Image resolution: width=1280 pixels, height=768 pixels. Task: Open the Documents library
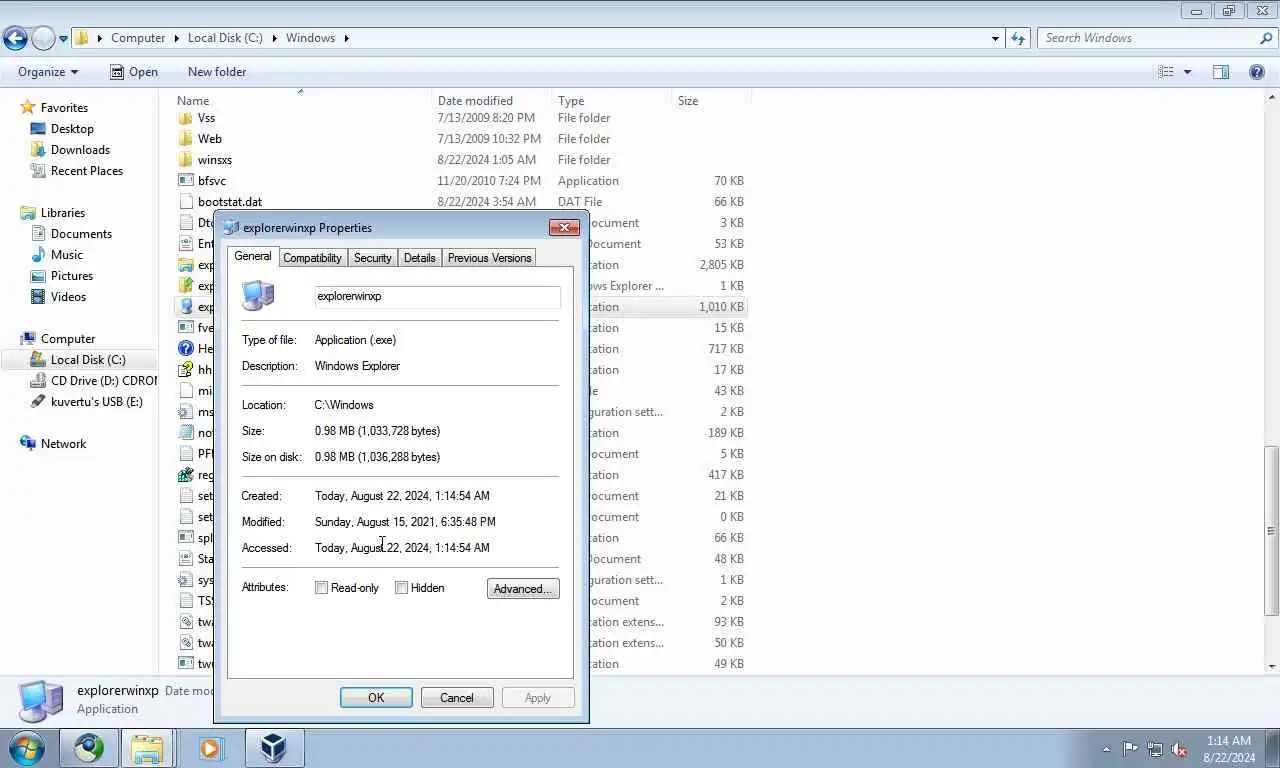(x=81, y=234)
